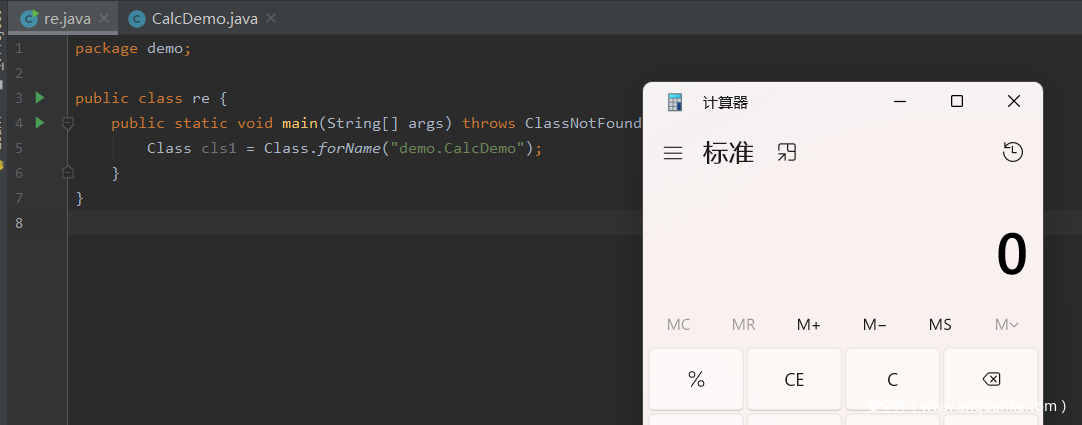Viewport: 1082px width, 425px height.
Task: Maximize the Calculator window
Action: [x=956, y=101]
